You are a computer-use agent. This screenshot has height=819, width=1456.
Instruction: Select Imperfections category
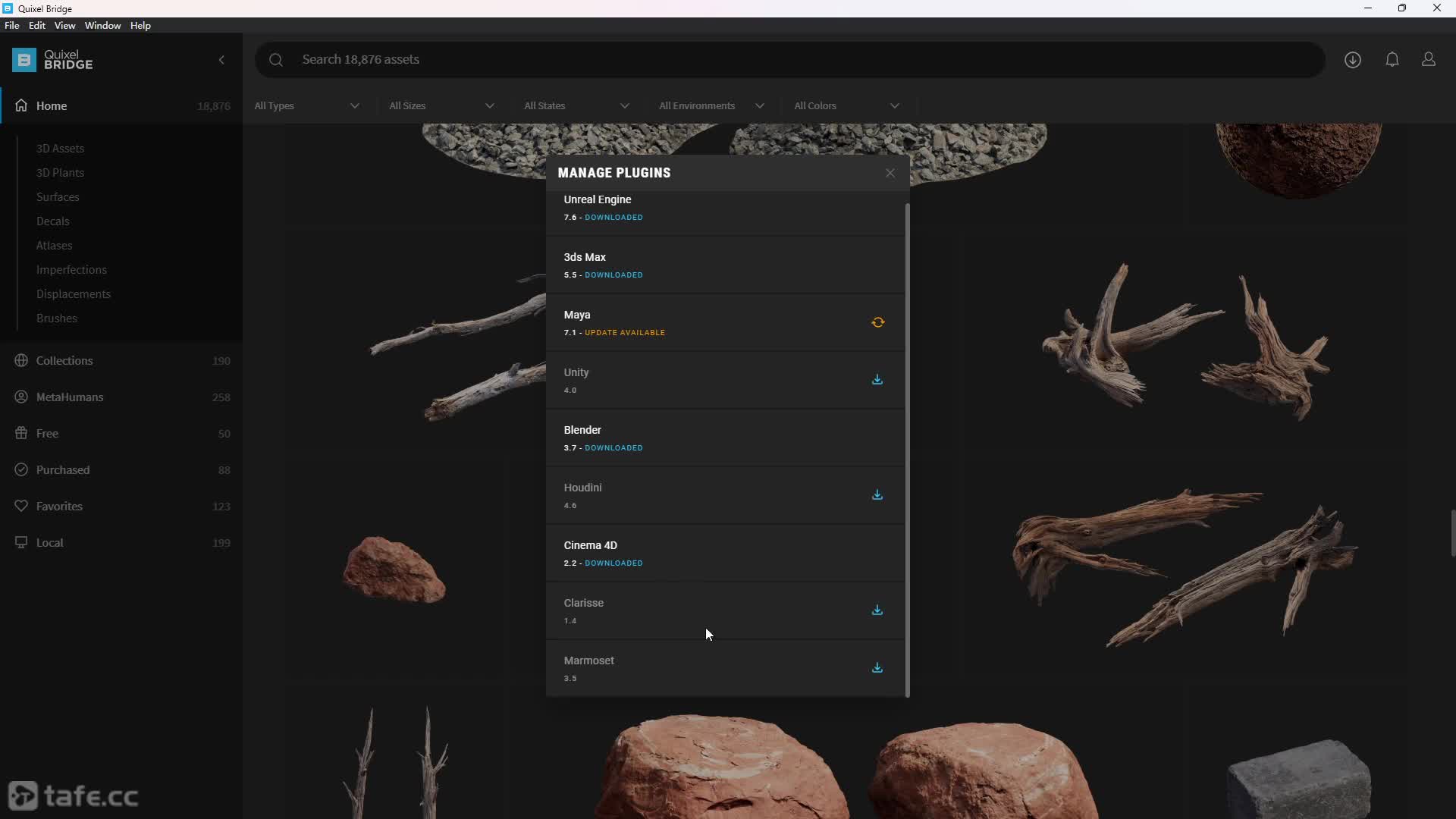point(71,269)
